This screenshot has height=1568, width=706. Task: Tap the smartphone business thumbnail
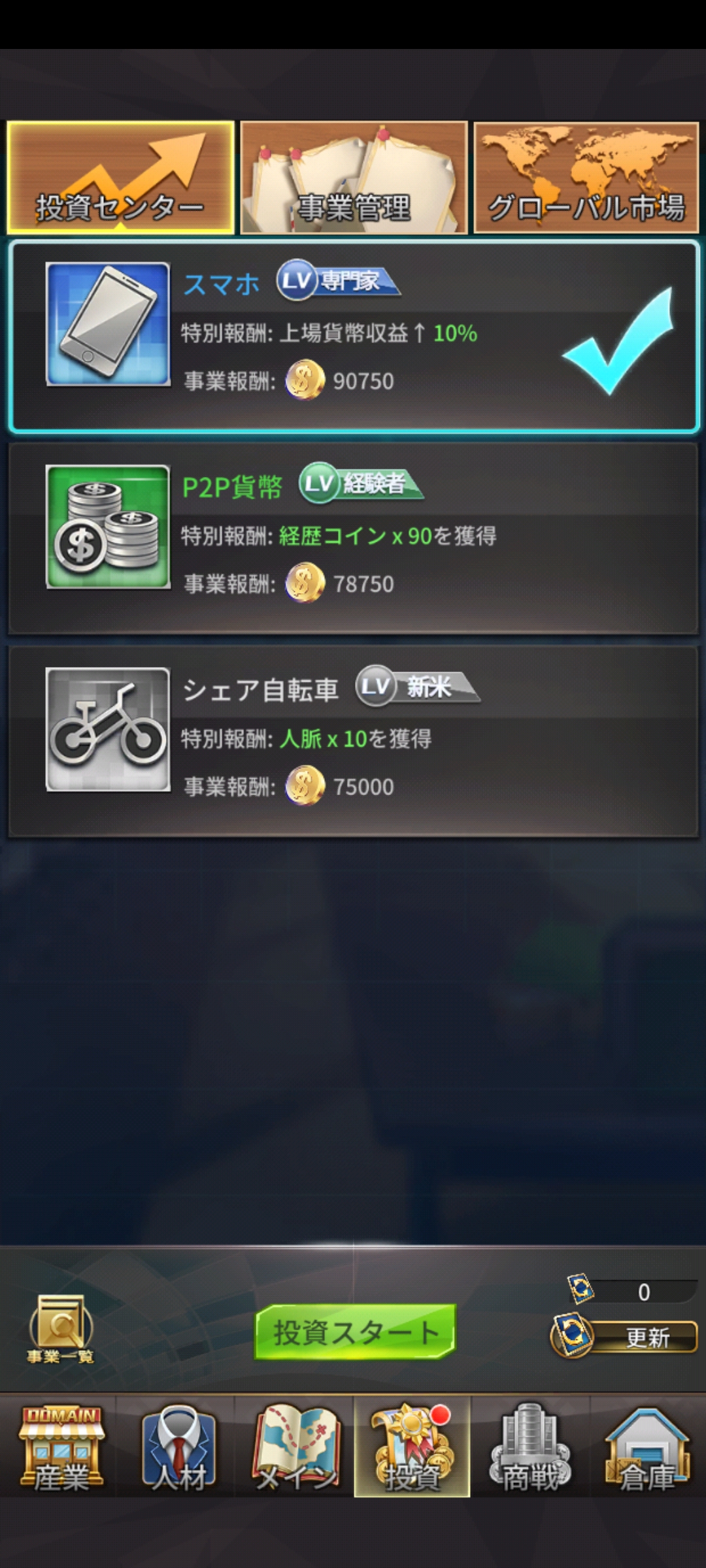pyautogui.click(x=108, y=324)
